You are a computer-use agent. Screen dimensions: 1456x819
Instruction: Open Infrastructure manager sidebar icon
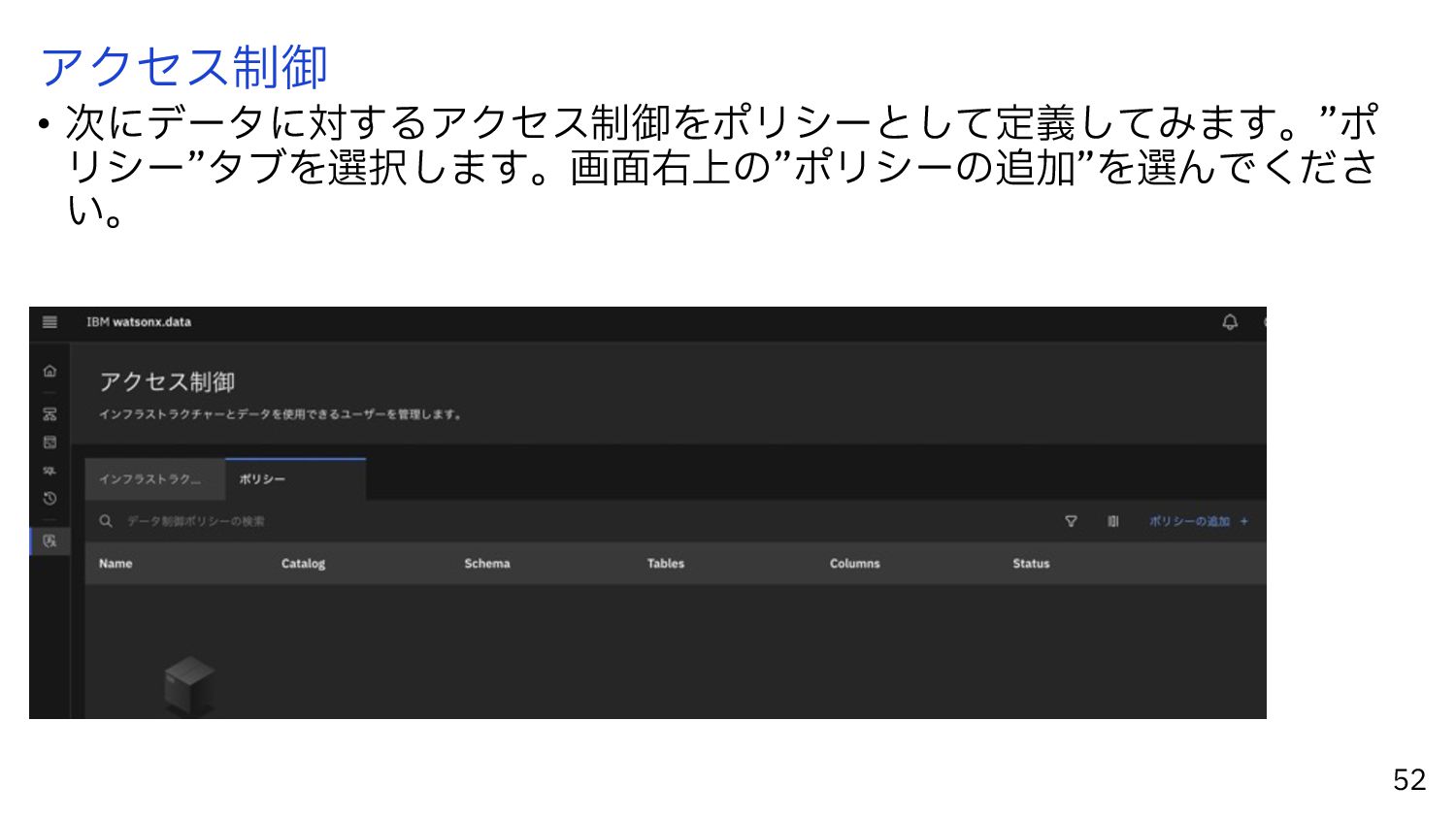tap(50, 414)
